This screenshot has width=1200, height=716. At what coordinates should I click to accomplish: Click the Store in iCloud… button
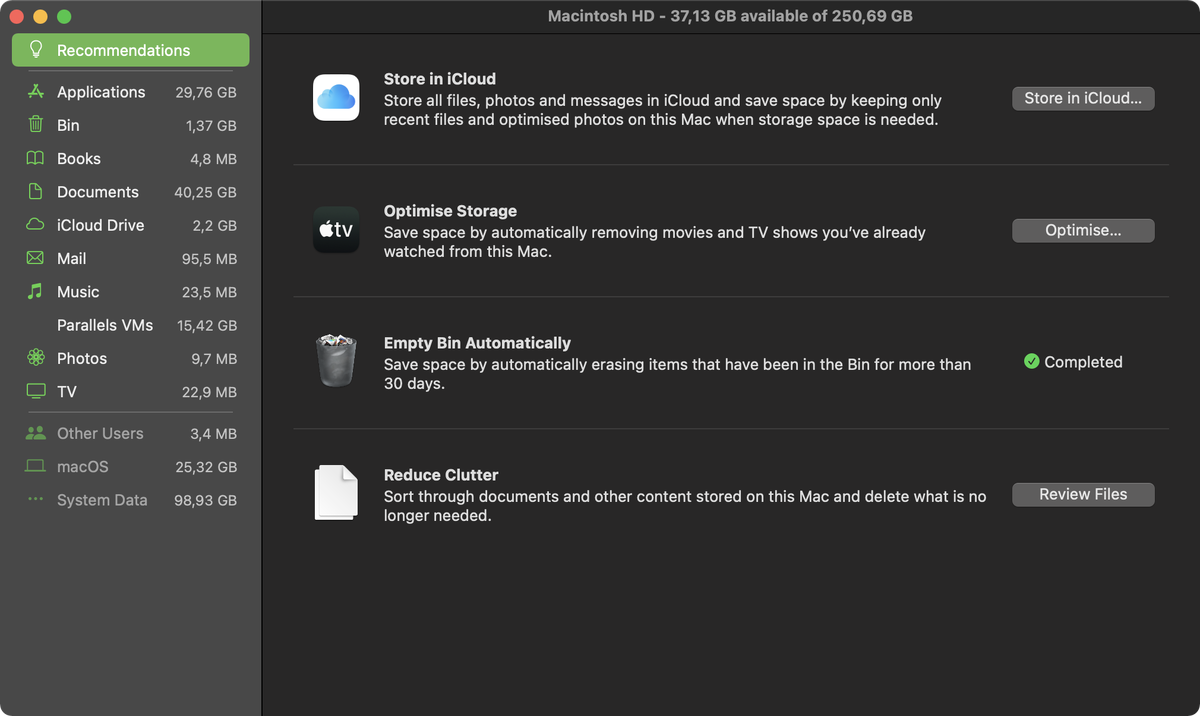1083,98
